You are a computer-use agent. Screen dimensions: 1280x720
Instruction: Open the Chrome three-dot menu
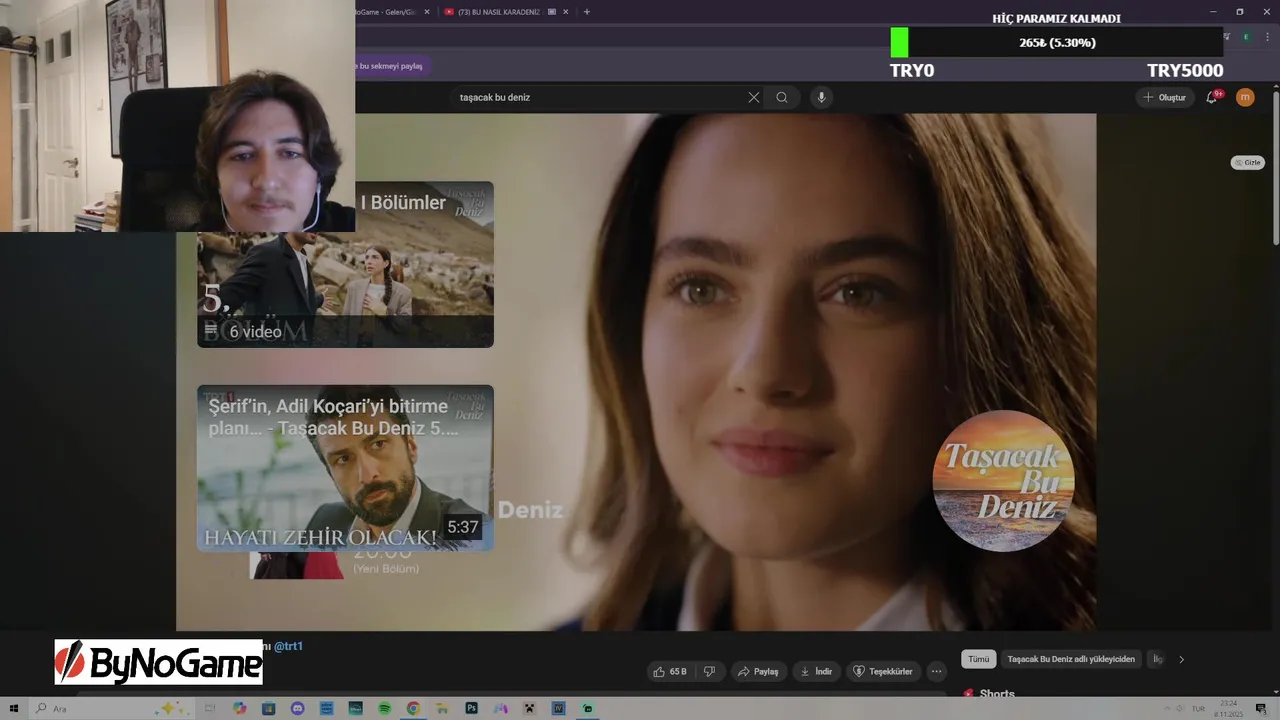click(1267, 37)
